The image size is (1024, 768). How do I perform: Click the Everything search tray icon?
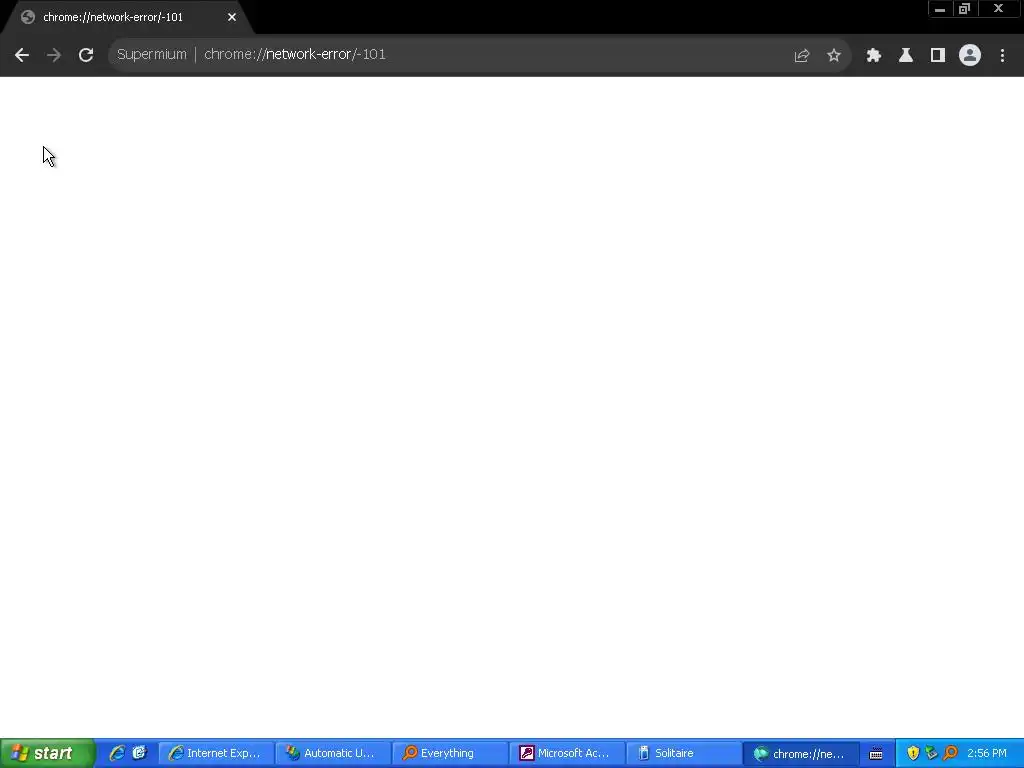[950, 753]
